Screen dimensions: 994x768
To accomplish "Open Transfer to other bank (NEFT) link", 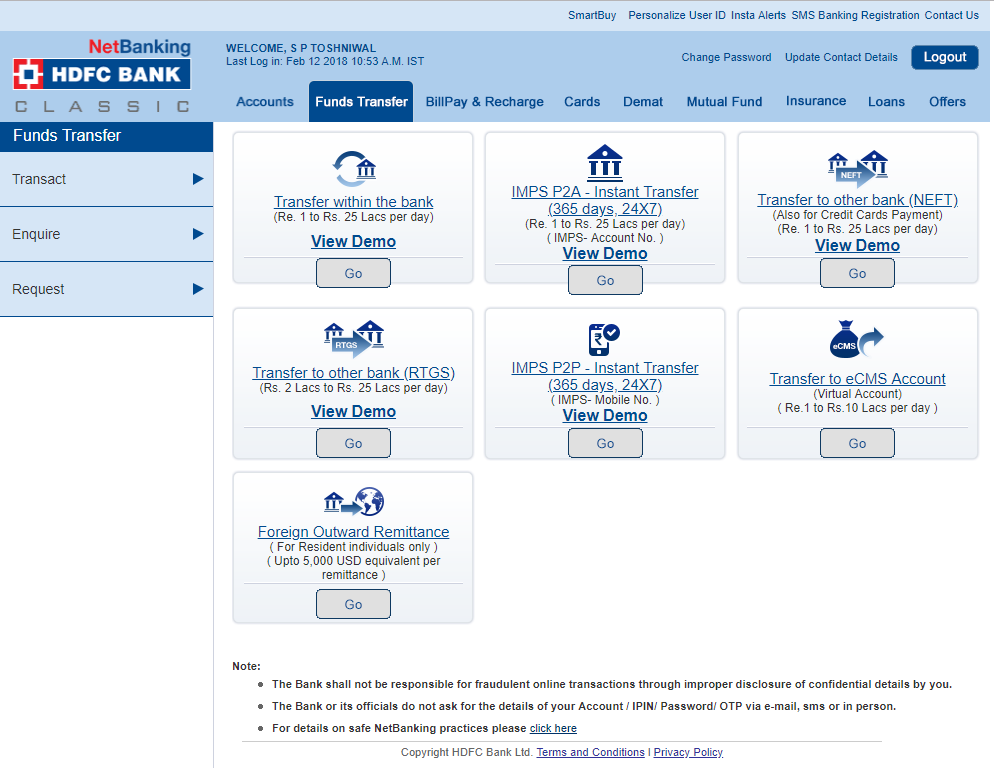I will (857, 200).
